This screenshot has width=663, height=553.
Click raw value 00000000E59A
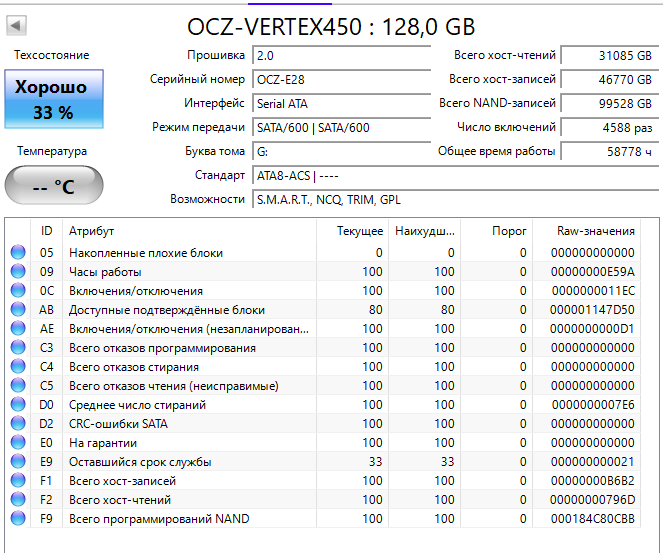coord(592,271)
